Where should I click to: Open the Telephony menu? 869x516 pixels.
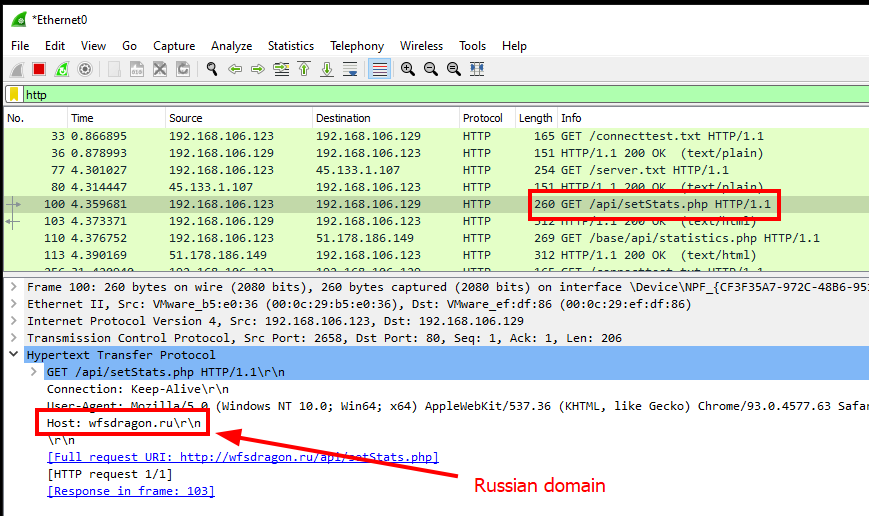tap(357, 46)
